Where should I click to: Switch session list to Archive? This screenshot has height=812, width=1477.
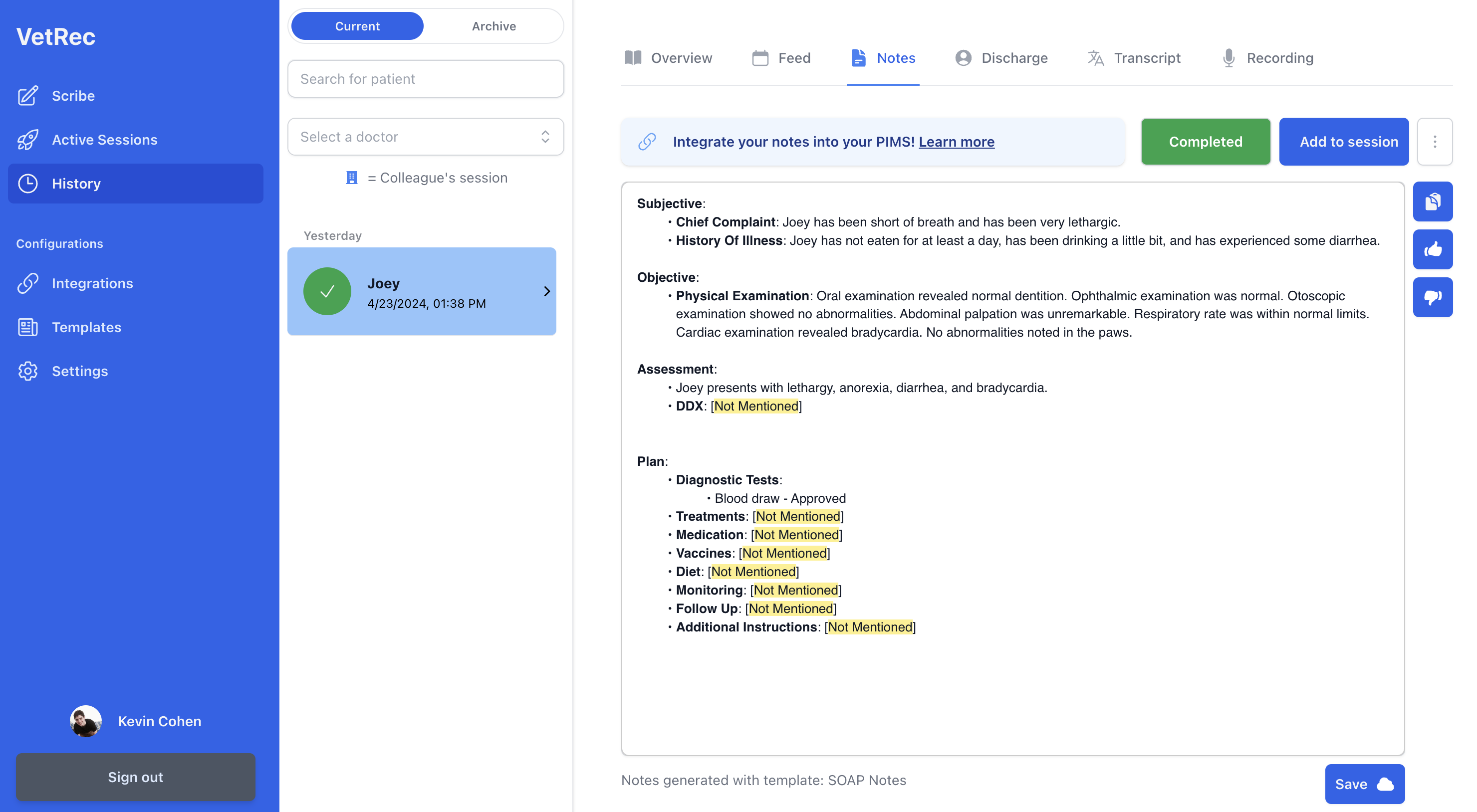coord(493,26)
